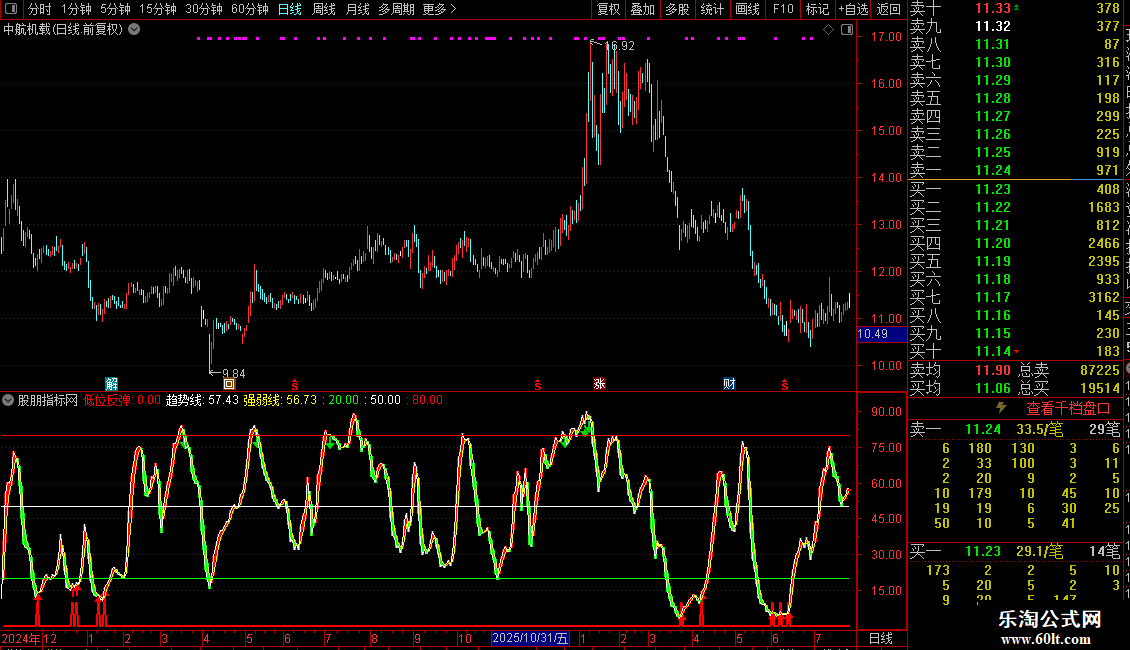Switch to the 分时 intraday view
The image size is (1130, 650).
coord(40,9)
